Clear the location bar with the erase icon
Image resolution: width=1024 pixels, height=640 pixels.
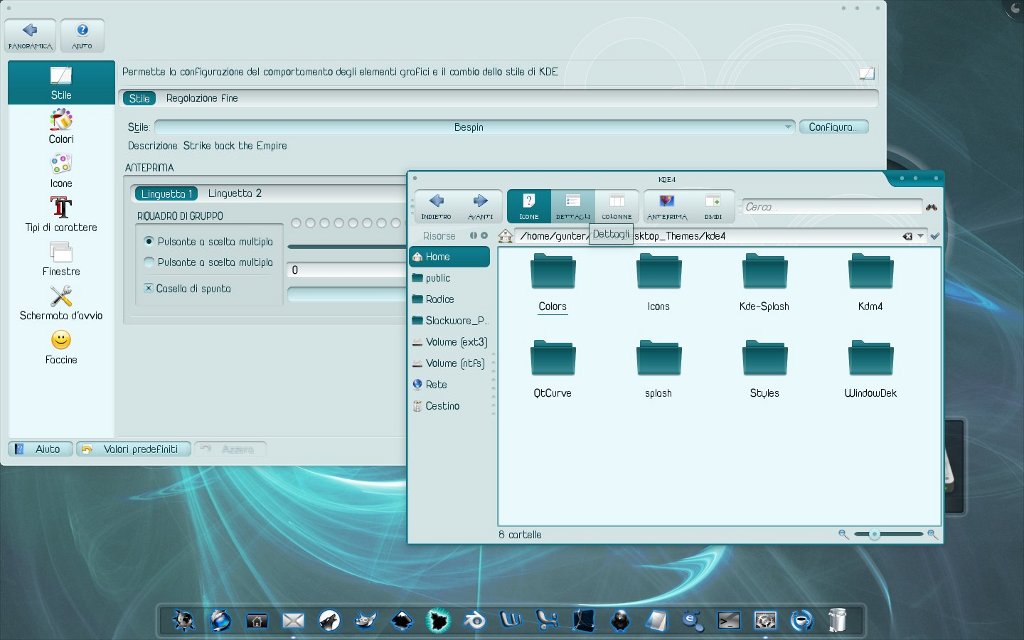pos(907,236)
